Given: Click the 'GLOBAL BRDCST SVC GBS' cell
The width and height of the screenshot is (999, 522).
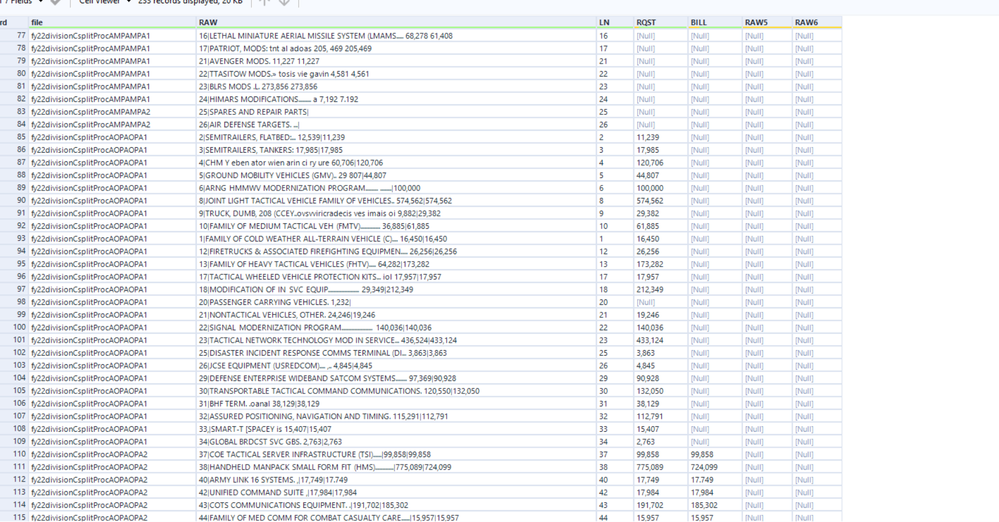Looking at the screenshot, I should click(396, 442).
